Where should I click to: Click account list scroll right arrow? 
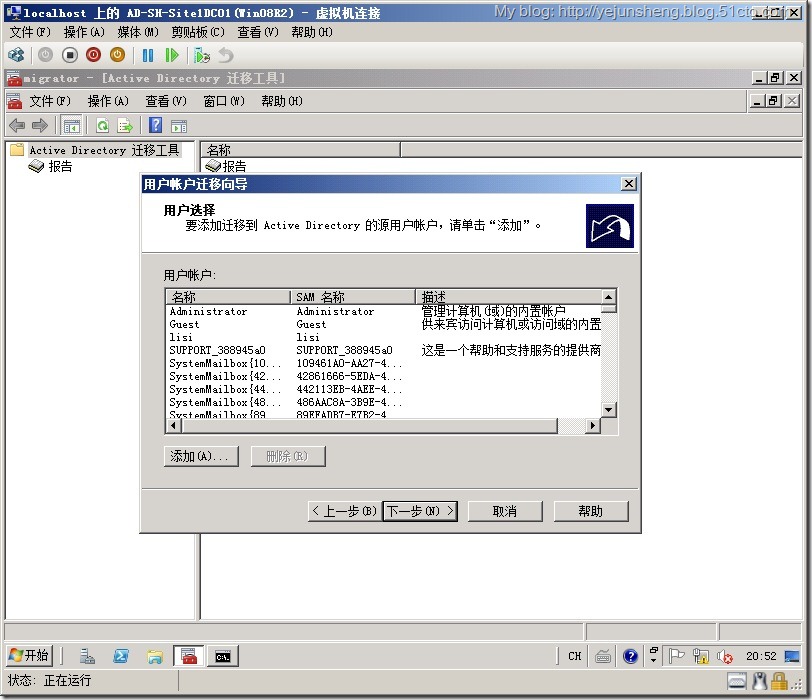[592, 426]
